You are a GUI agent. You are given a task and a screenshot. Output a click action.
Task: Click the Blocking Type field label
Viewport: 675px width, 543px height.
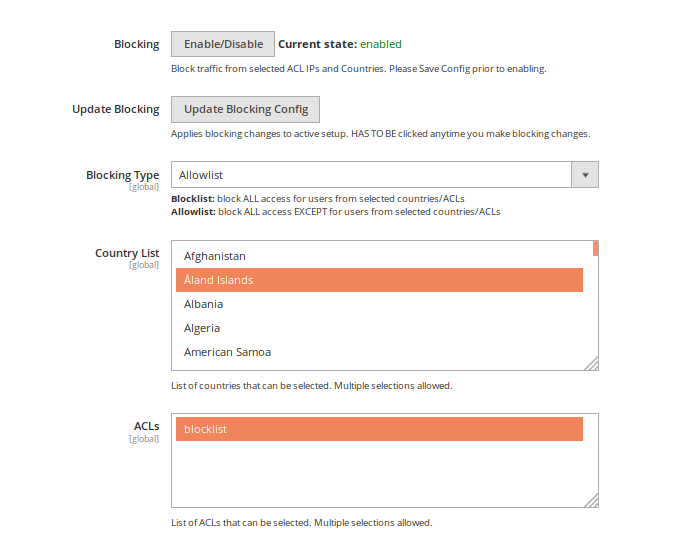(122, 175)
